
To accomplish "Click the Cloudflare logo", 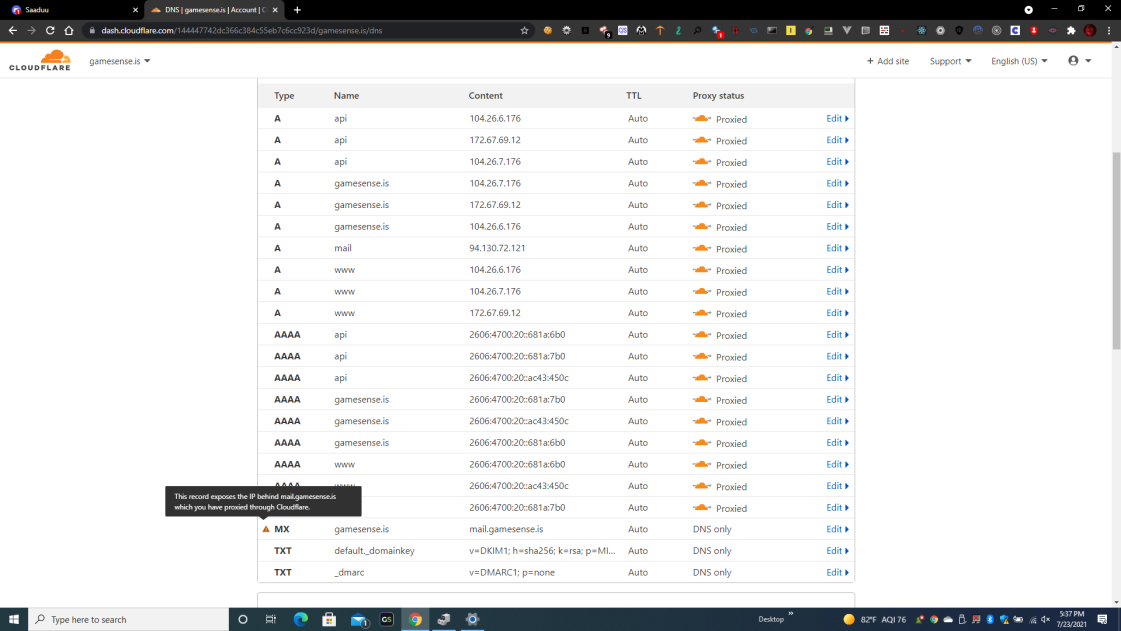I will [x=40, y=60].
